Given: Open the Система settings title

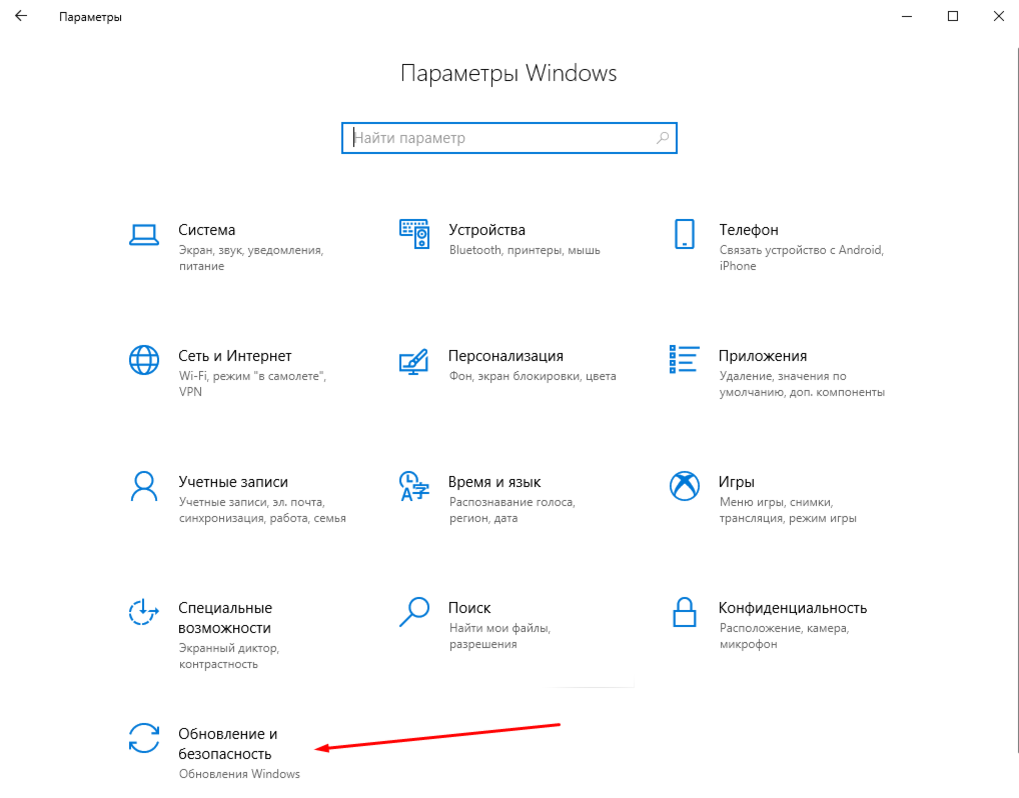Looking at the screenshot, I should click(x=207, y=230).
